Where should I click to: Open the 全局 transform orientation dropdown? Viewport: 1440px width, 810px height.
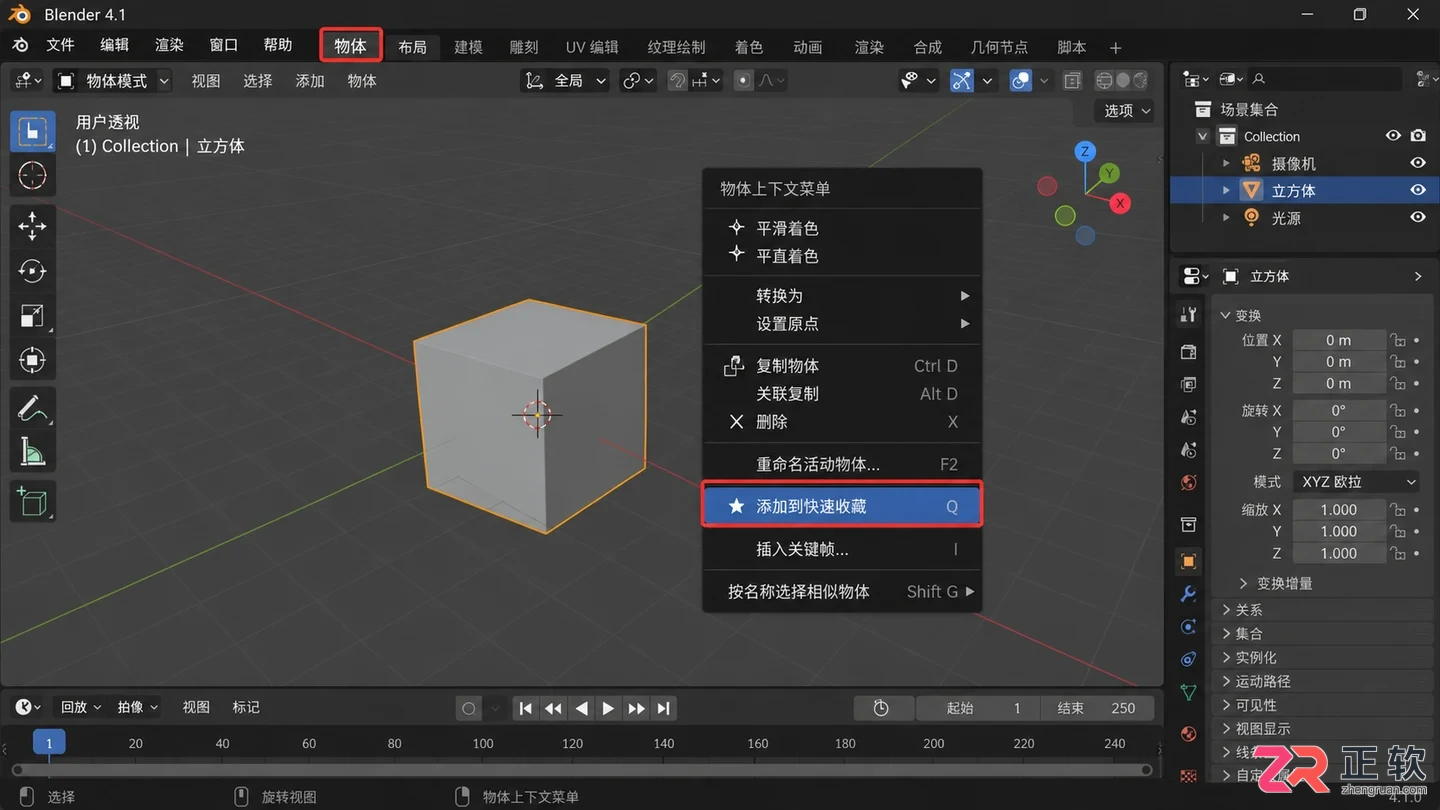[566, 81]
